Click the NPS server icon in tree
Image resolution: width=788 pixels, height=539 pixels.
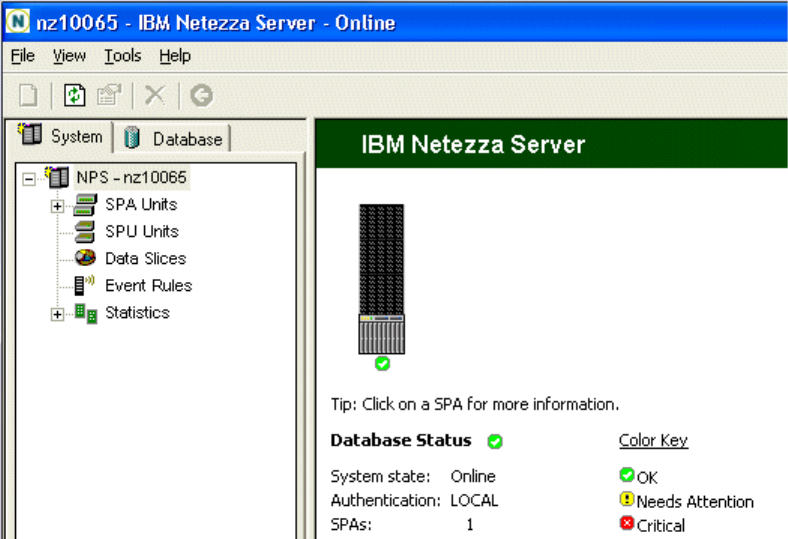click(x=57, y=177)
